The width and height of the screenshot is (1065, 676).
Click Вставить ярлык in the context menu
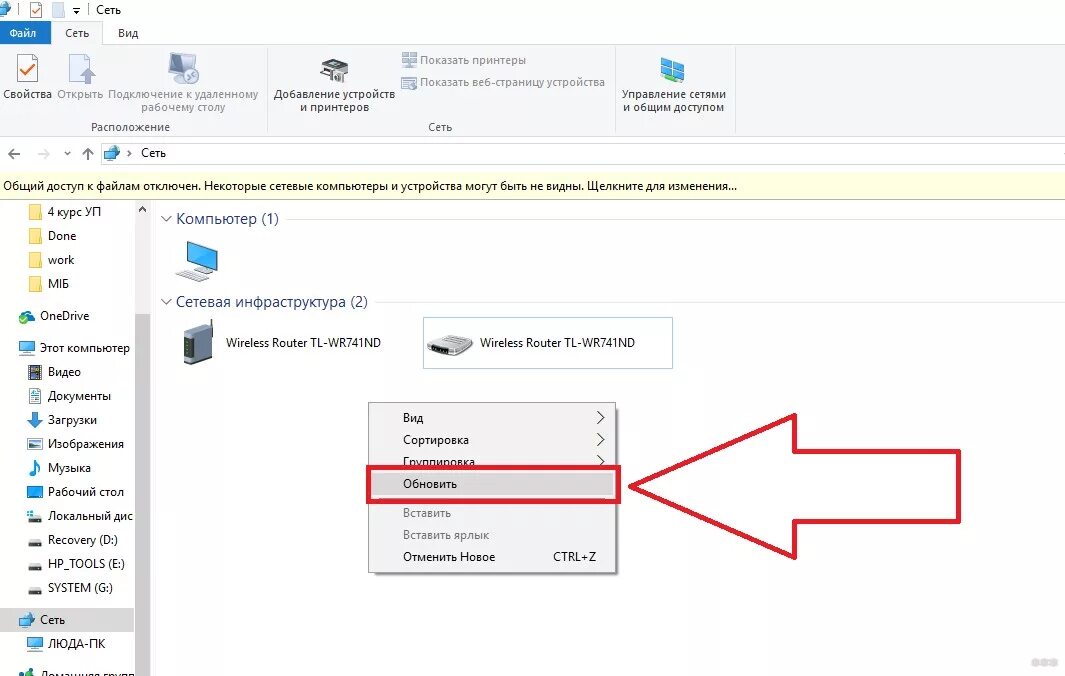492,535
